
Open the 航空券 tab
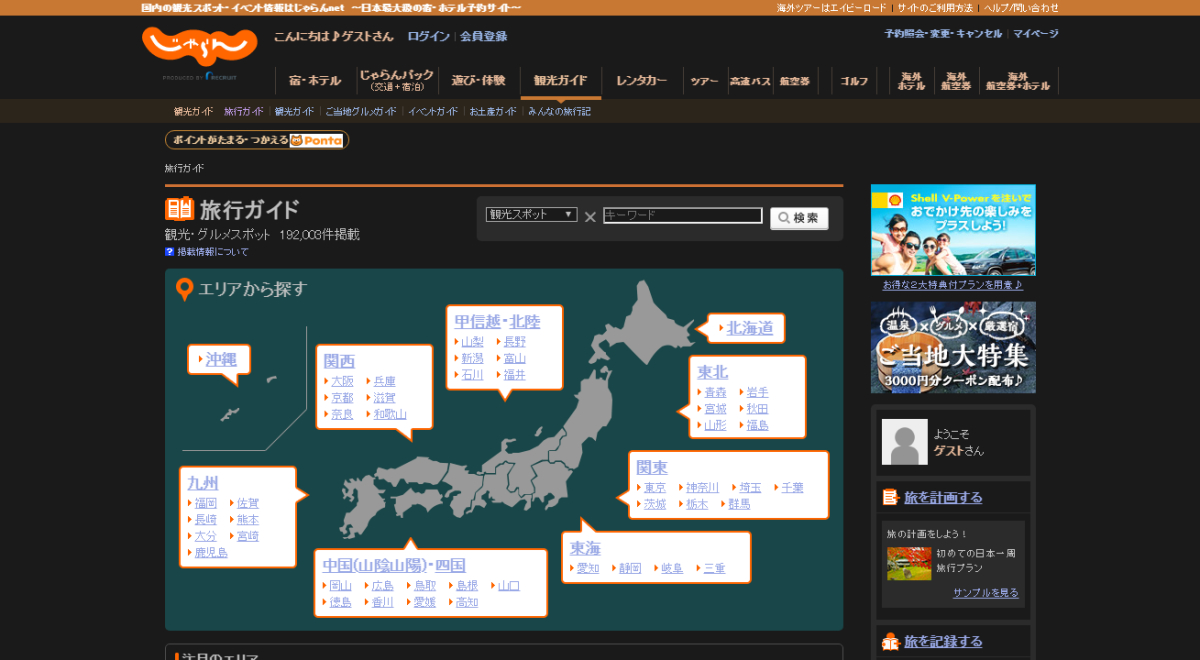pos(795,81)
